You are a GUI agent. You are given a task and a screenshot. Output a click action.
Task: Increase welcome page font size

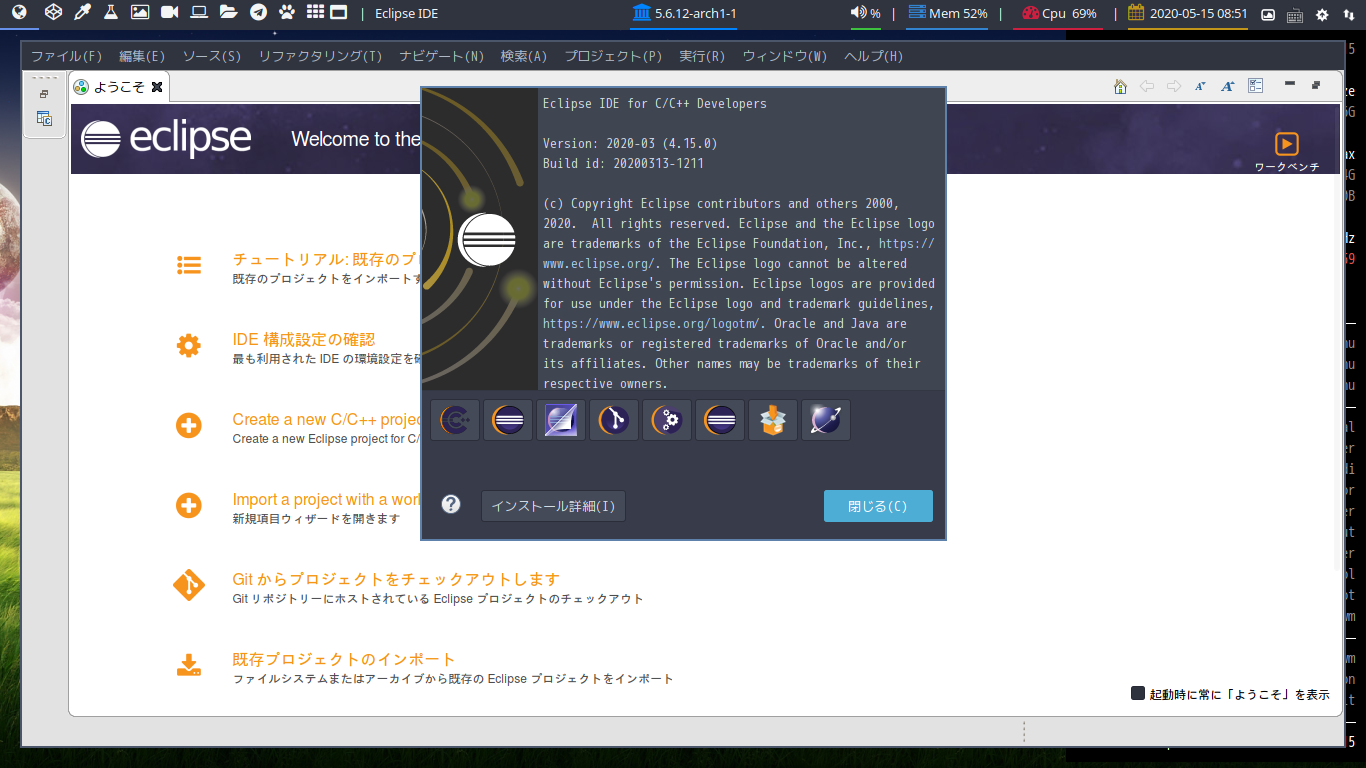(1228, 87)
